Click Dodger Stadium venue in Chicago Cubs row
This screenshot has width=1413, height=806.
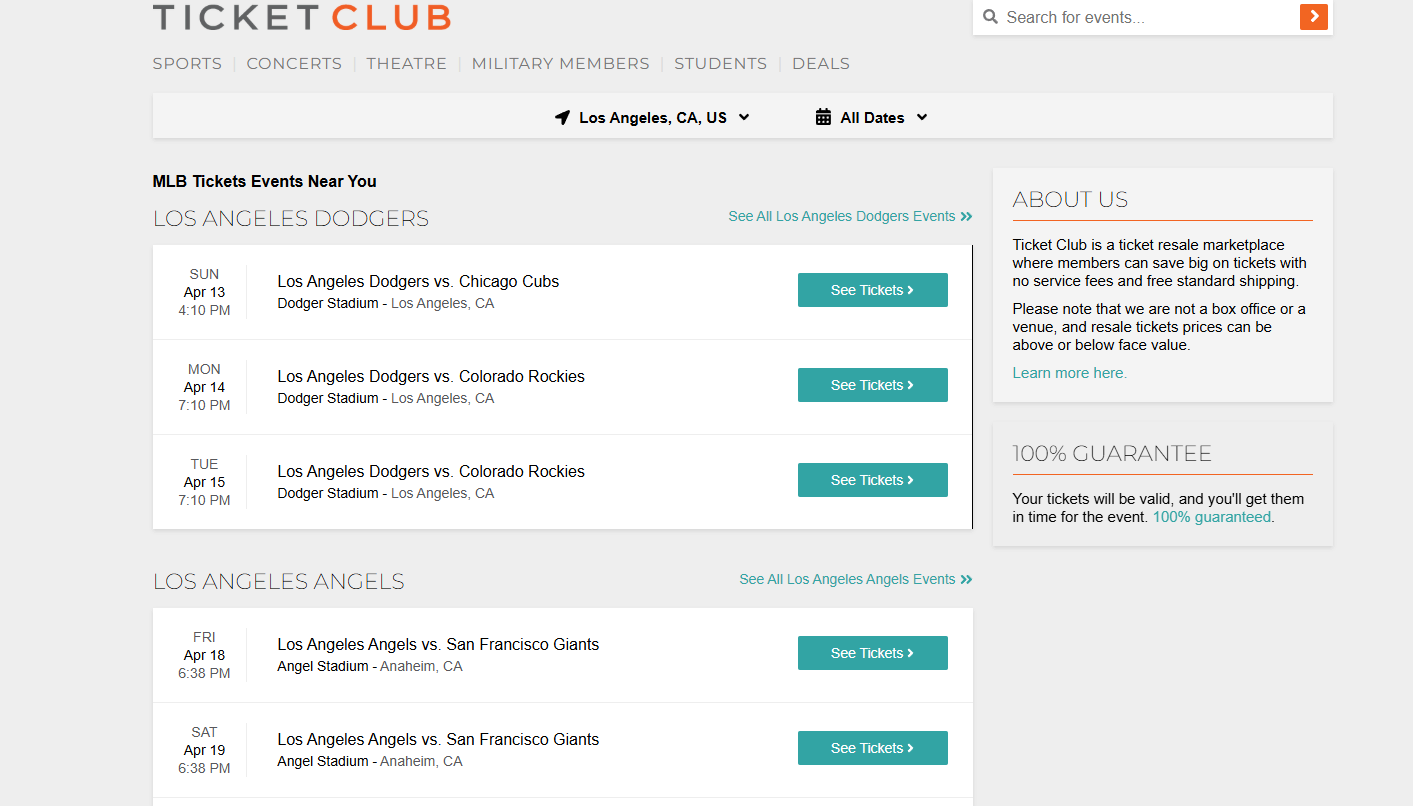coord(328,304)
